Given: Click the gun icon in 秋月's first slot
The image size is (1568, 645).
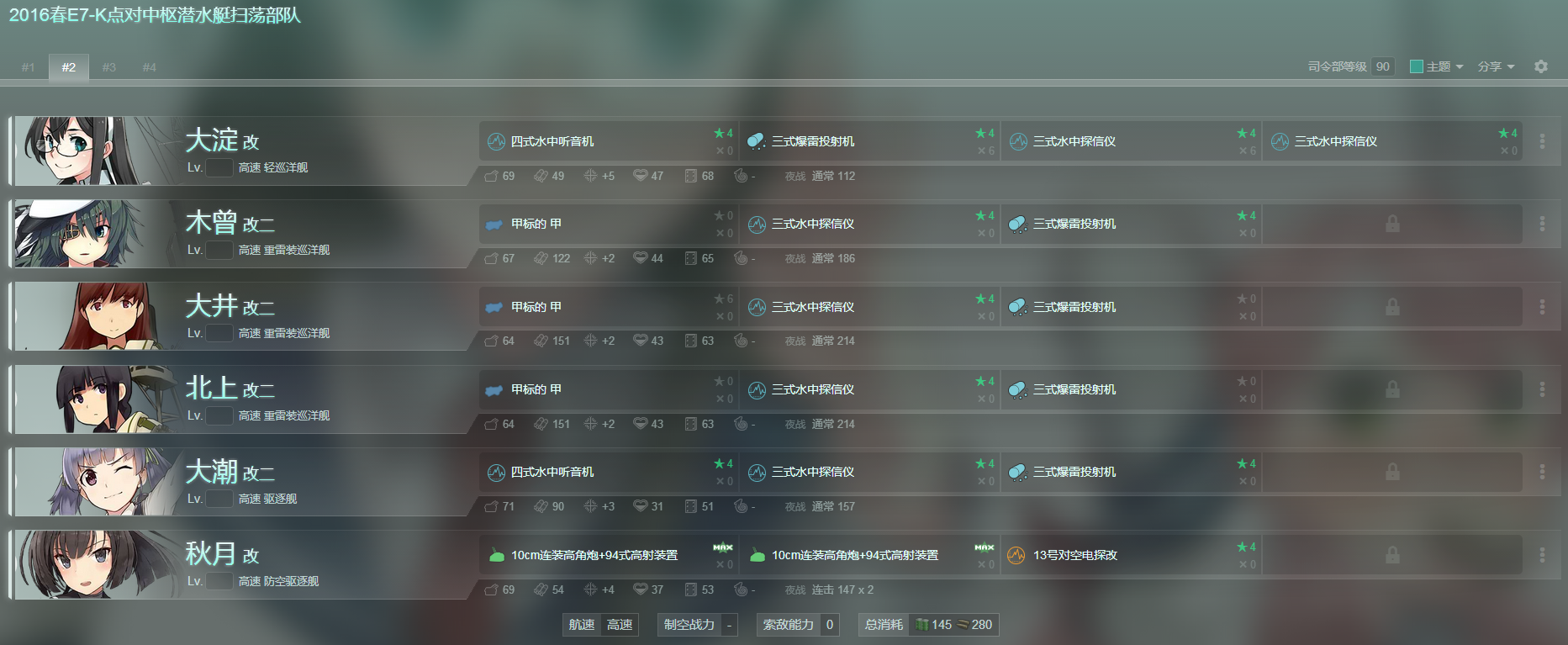Looking at the screenshot, I should pyautogui.click(x=496, y=555).
